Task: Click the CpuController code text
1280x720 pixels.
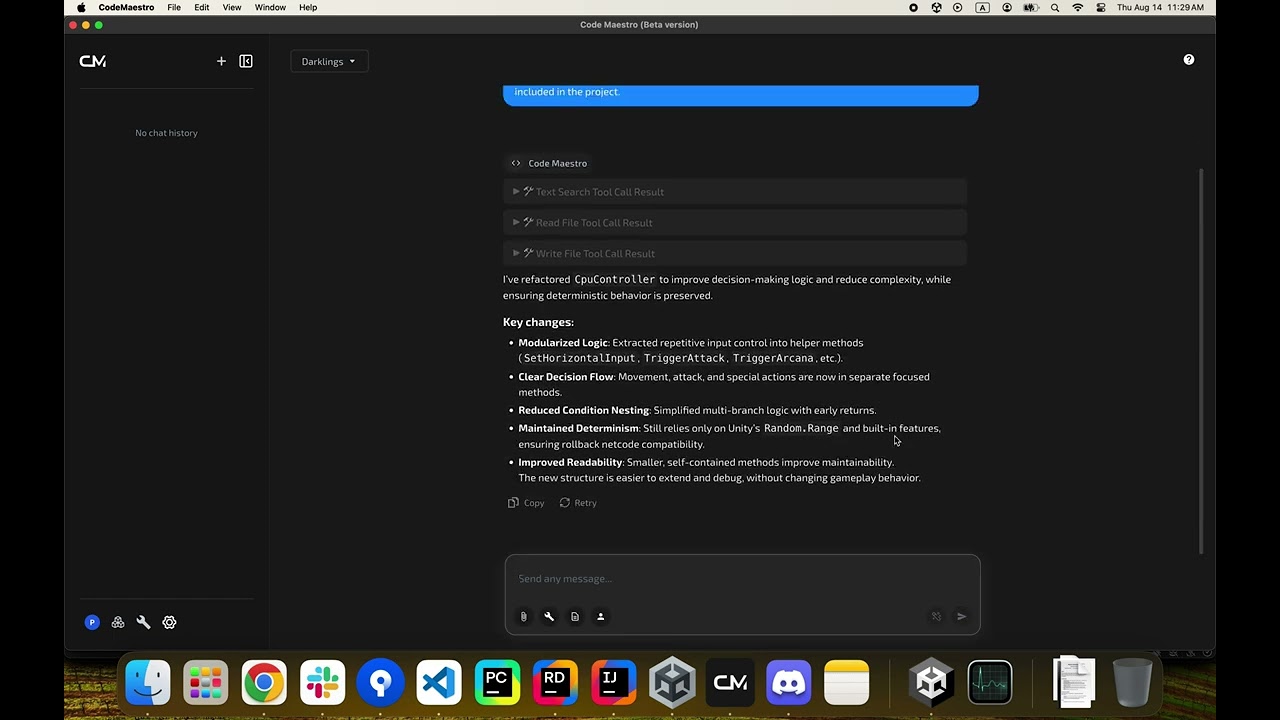Action: coord(615,279)
